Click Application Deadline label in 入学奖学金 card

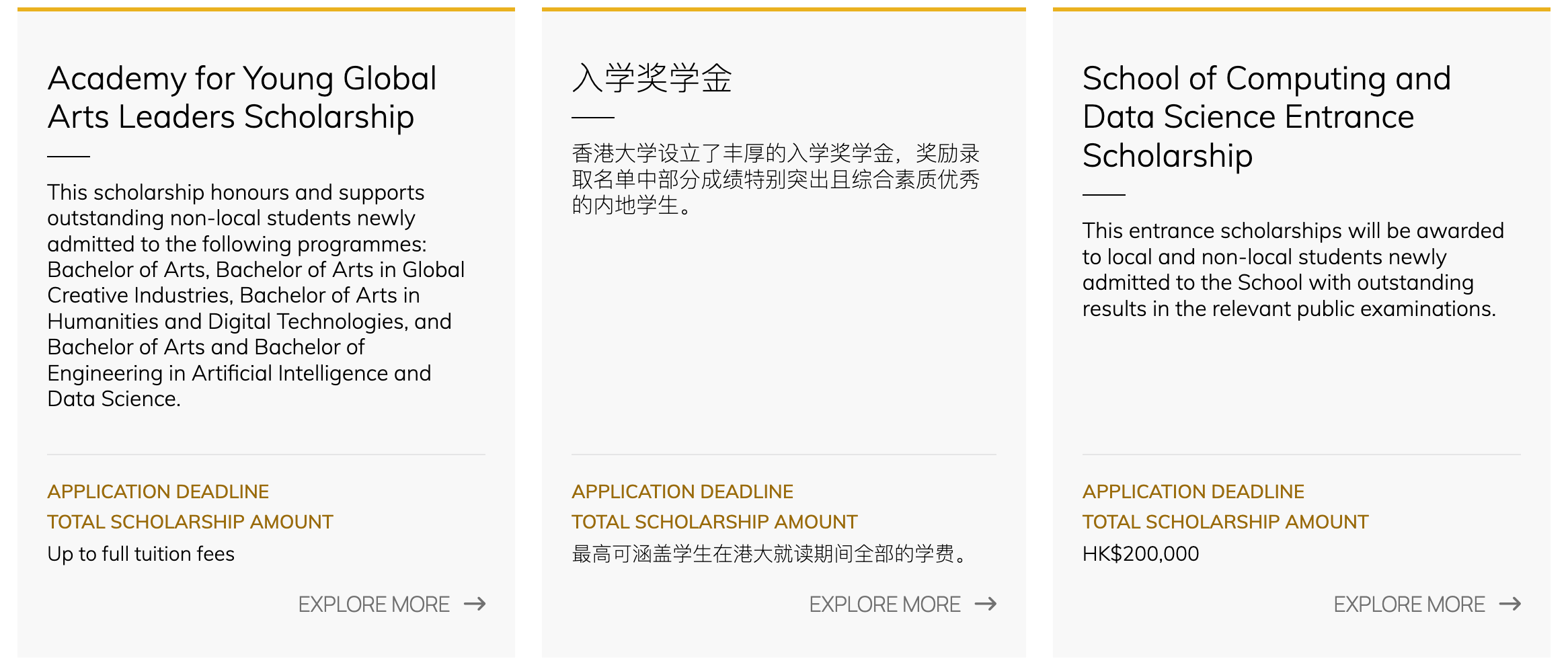pos(682,492)
